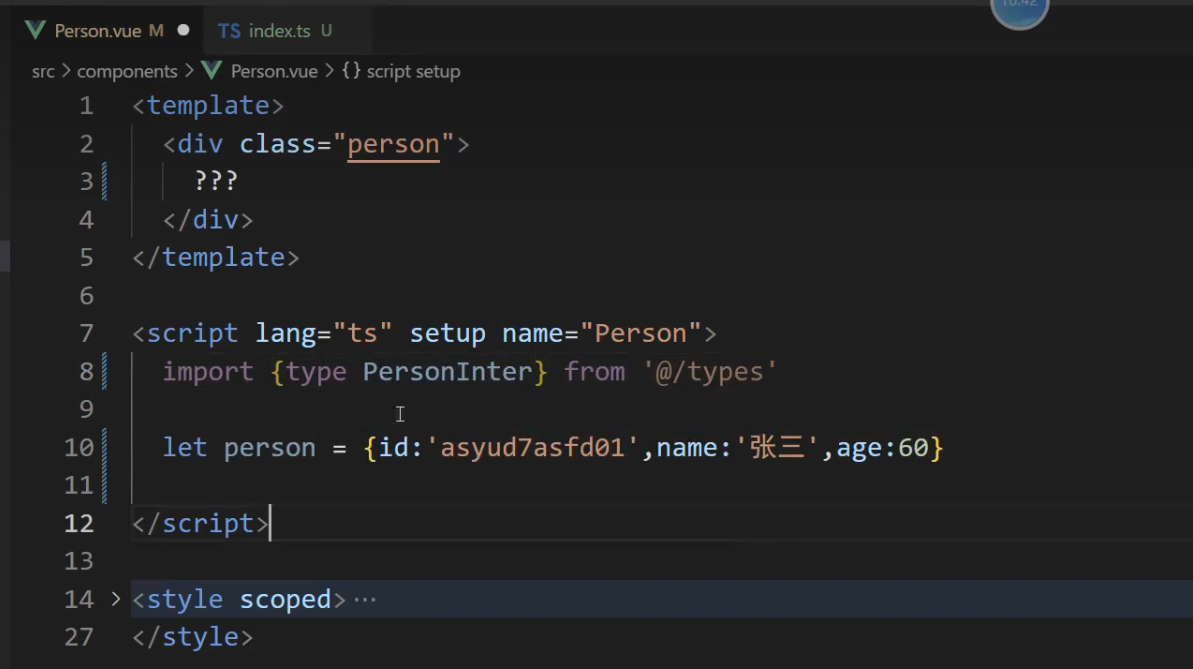This screenshot has width=1193, height=669.
Task: Click line number 7 in the gutter
Action: point(86,333)
